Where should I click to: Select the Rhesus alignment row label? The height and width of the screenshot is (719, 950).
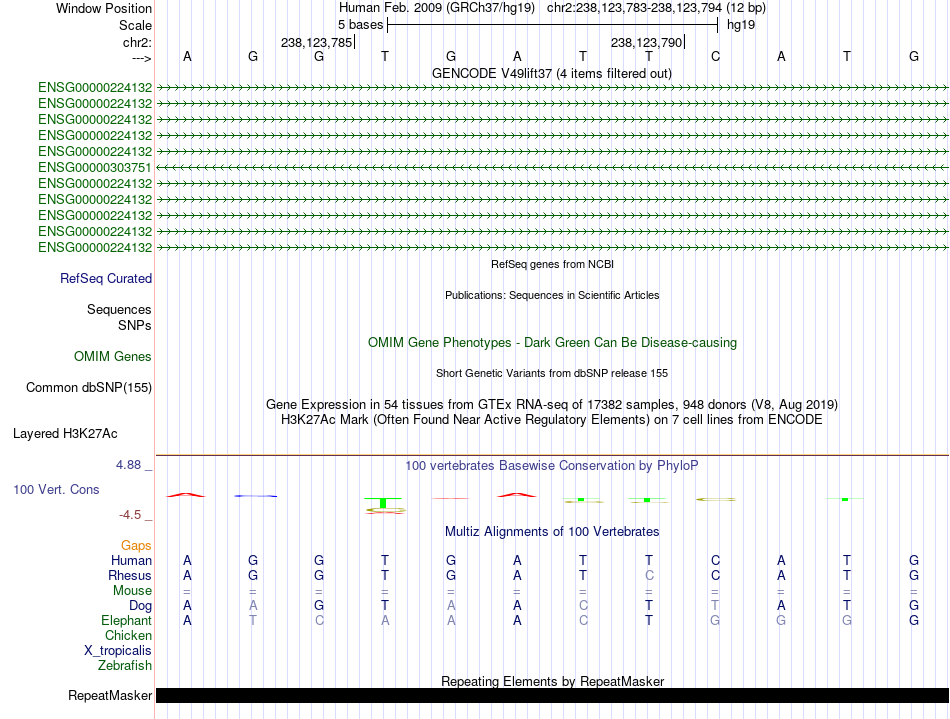pos(130,575)
